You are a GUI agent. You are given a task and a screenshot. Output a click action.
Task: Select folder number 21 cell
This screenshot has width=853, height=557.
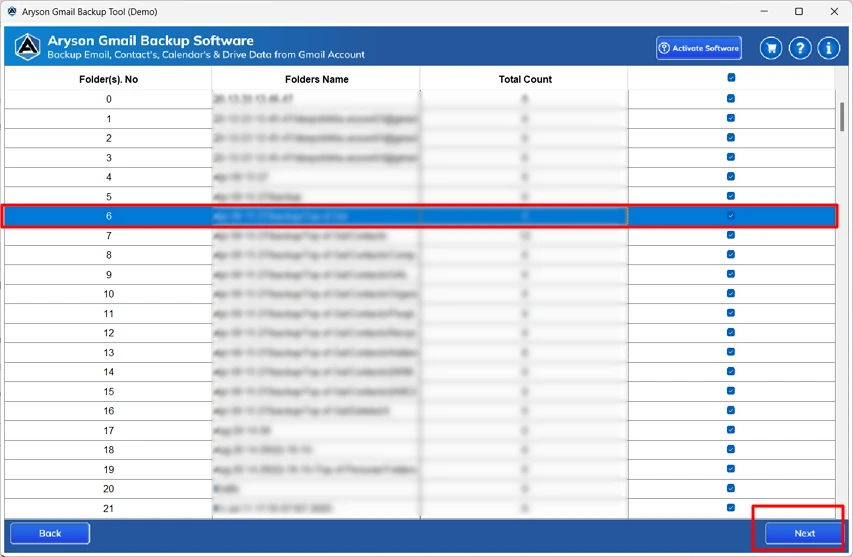(108, 509)
